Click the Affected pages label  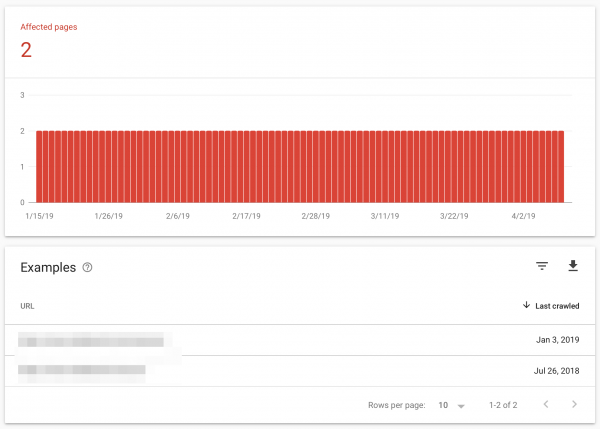point(49,27)
